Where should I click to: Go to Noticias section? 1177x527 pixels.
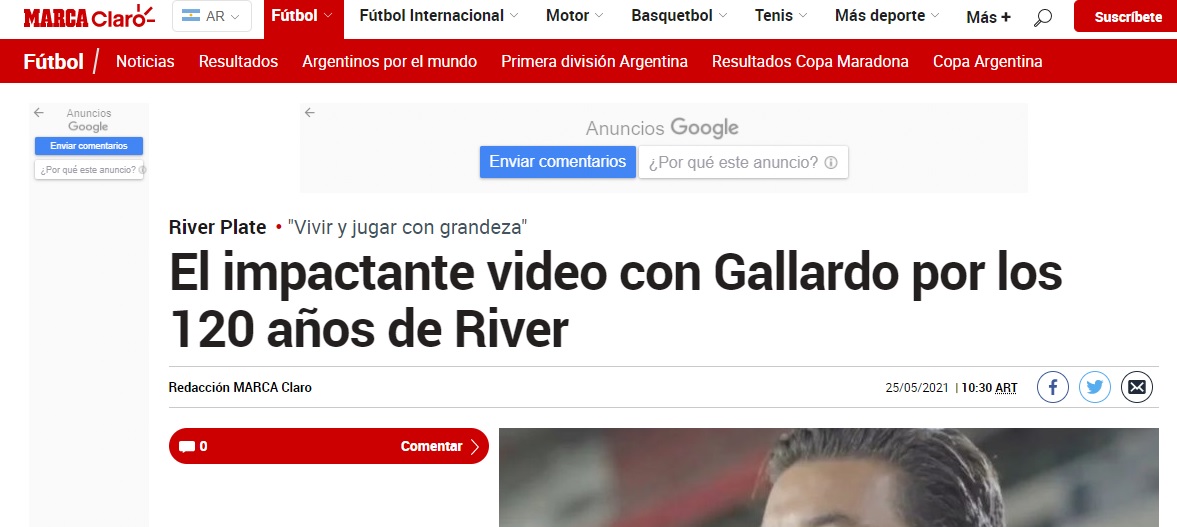click(x=145, y=62)
